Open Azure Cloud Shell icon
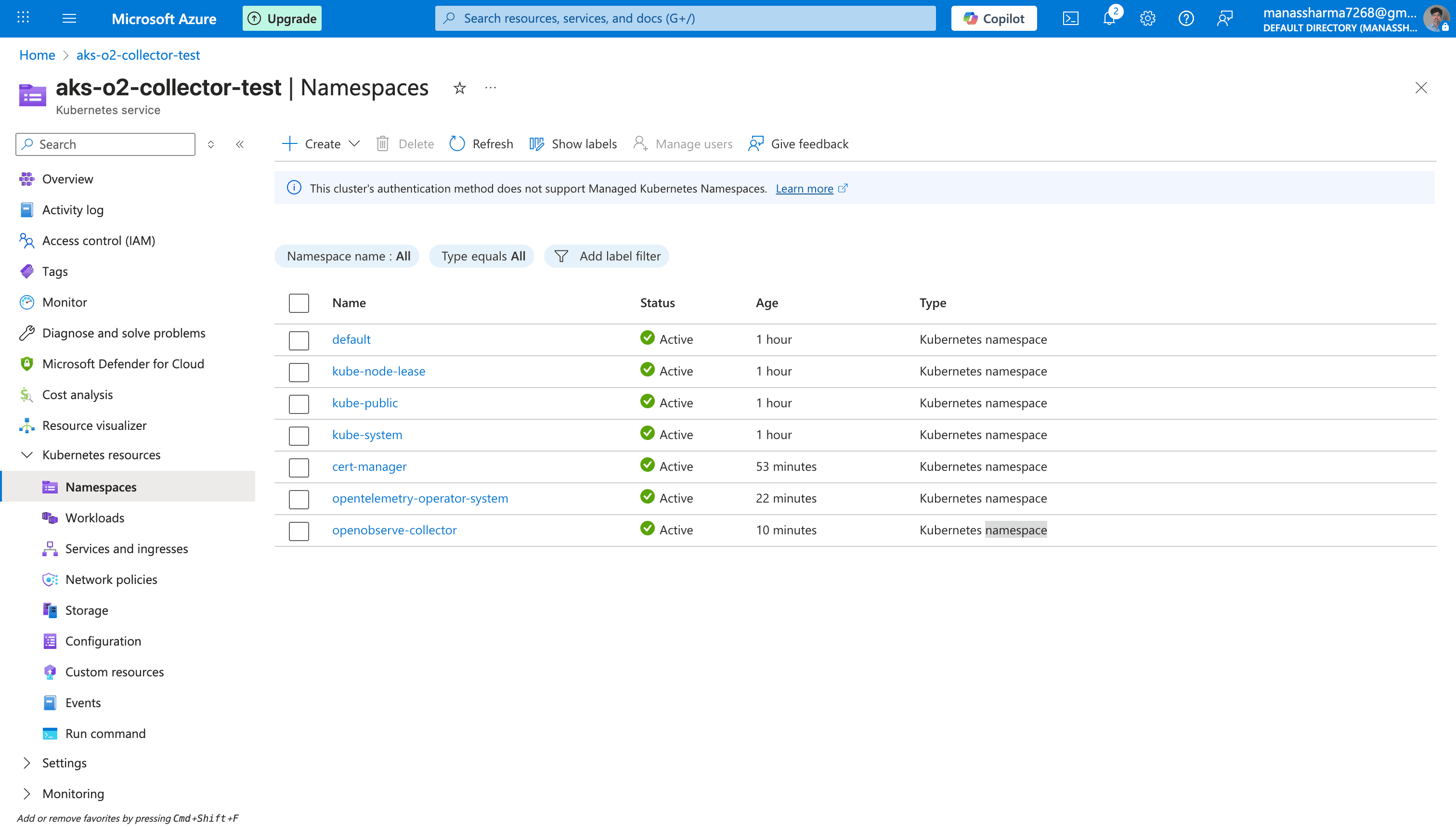 (1070, 18)
